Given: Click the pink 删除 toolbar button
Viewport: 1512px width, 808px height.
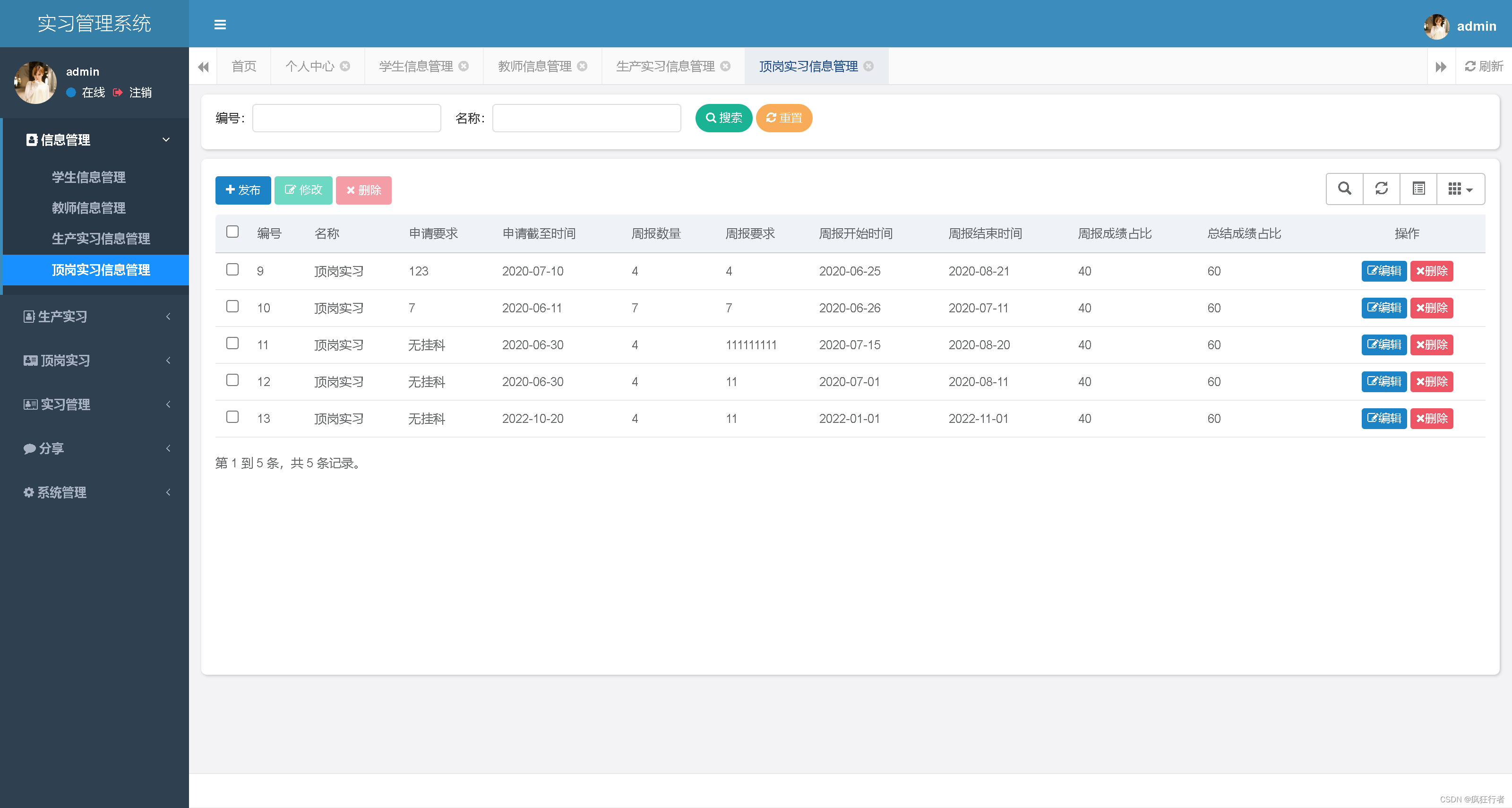Looking at the screenshot, I should [364, 190].
